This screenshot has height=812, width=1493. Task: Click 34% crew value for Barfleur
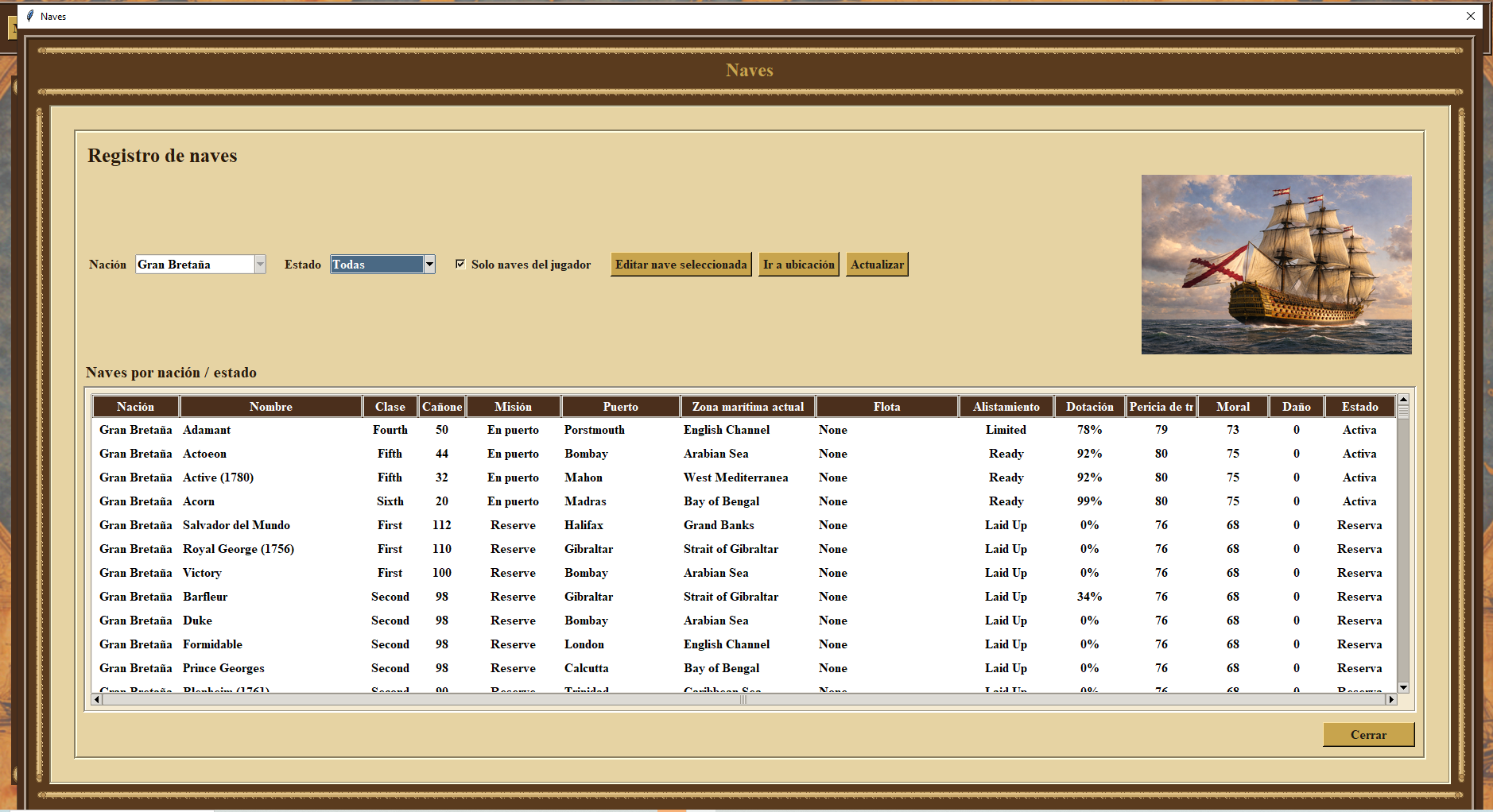1089,597
